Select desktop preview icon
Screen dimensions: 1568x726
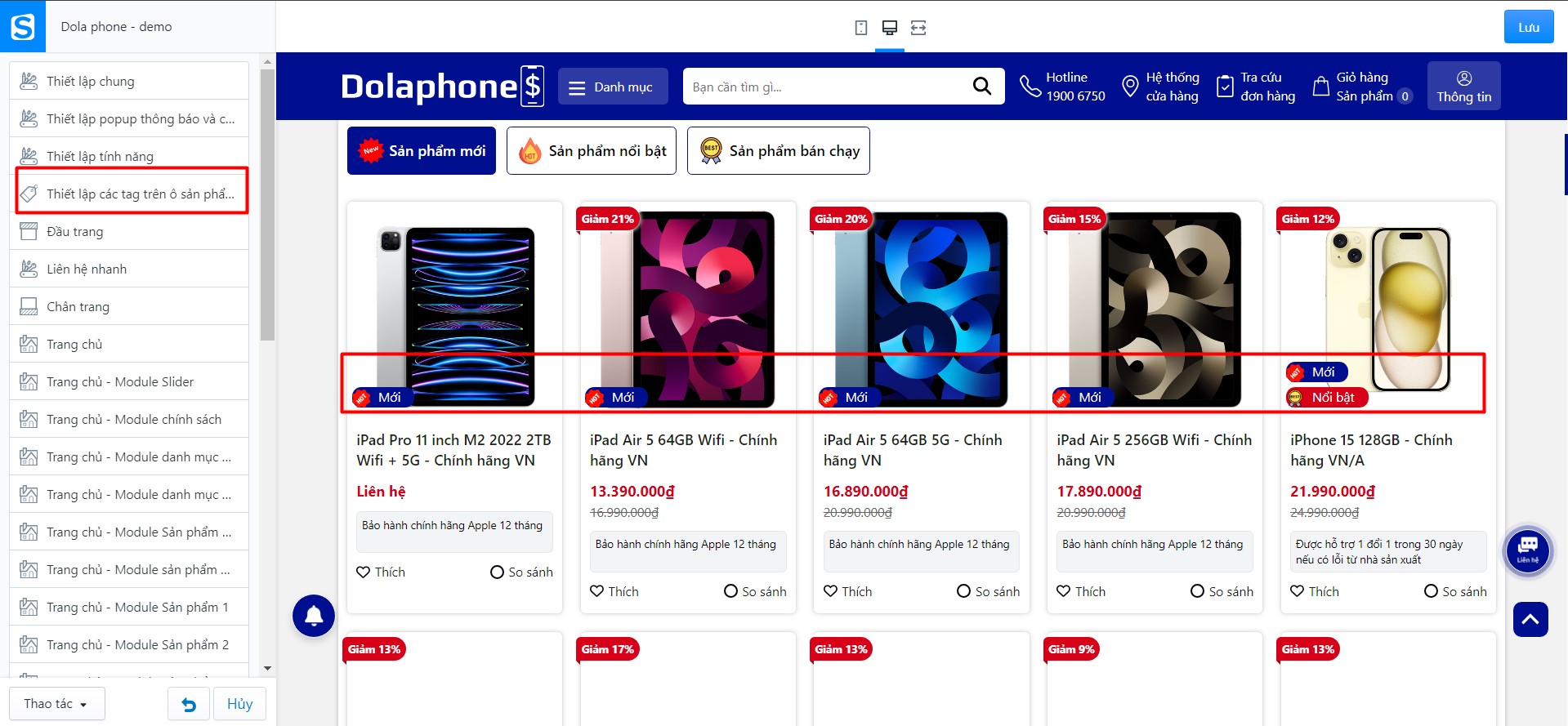click(x=890, y=28)
